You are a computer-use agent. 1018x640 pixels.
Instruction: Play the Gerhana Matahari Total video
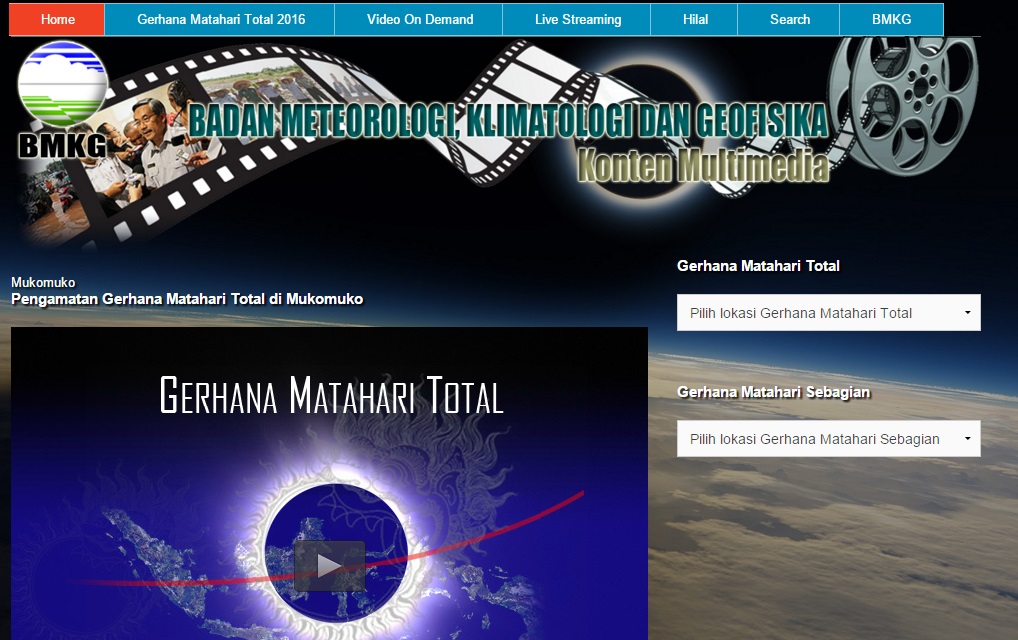329,565
